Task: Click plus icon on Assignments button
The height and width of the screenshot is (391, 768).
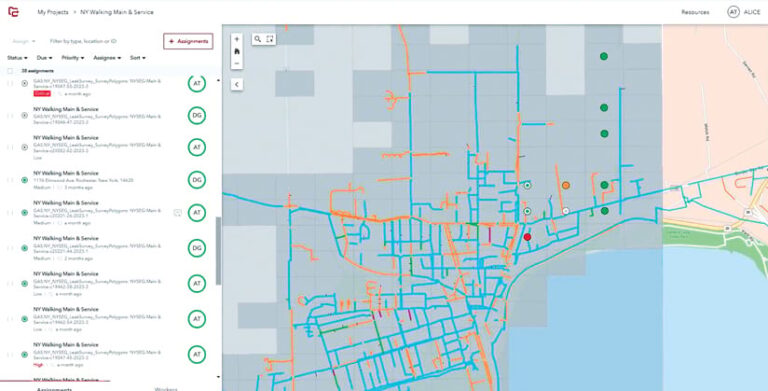Action: 171,42
